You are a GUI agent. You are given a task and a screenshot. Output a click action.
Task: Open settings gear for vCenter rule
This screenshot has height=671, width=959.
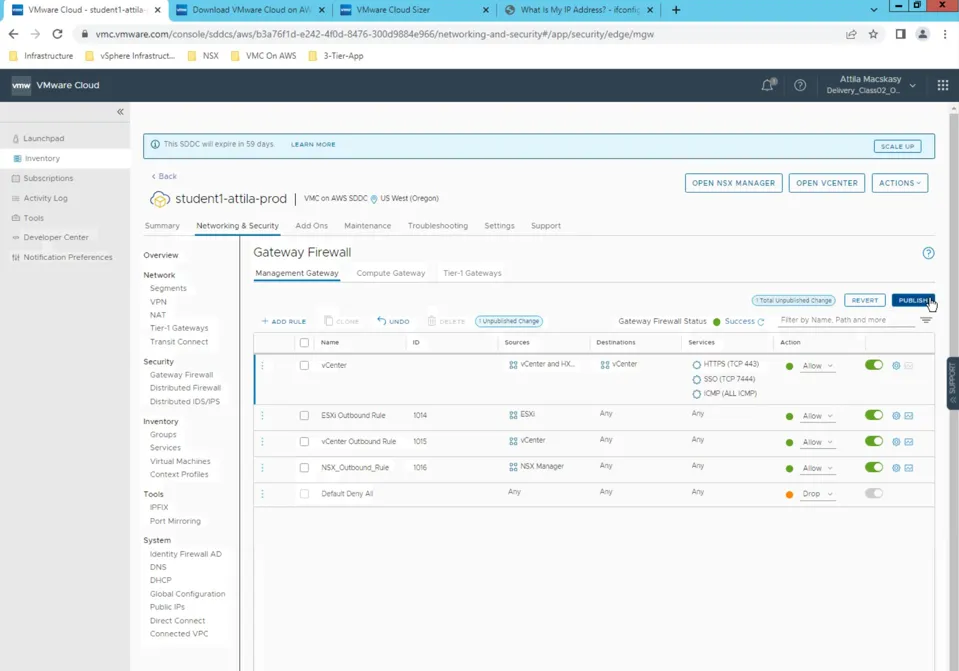[895, 365]
